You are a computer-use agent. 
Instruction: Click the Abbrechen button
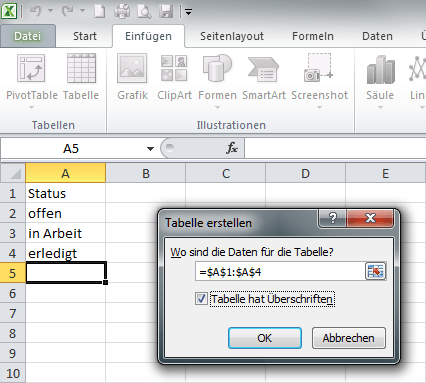tap(349, 338)
